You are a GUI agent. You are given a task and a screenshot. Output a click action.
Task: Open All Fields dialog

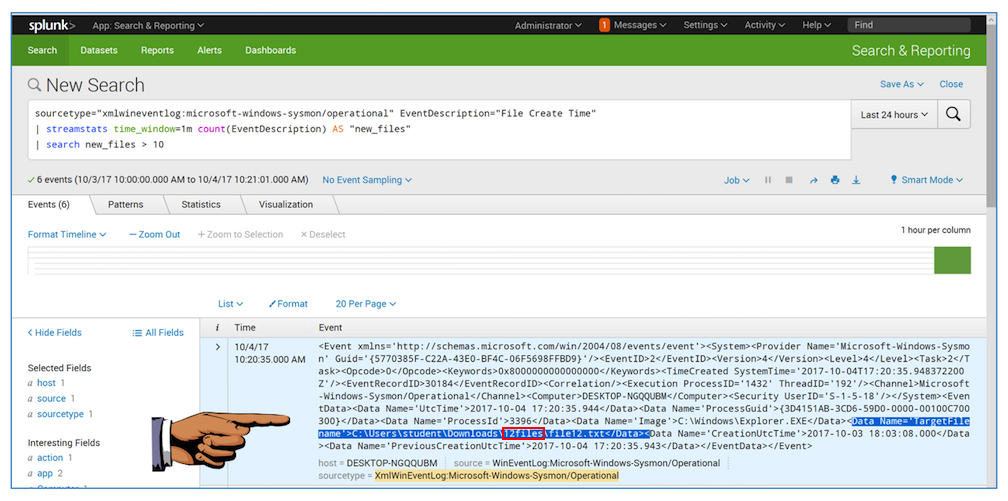158,332
